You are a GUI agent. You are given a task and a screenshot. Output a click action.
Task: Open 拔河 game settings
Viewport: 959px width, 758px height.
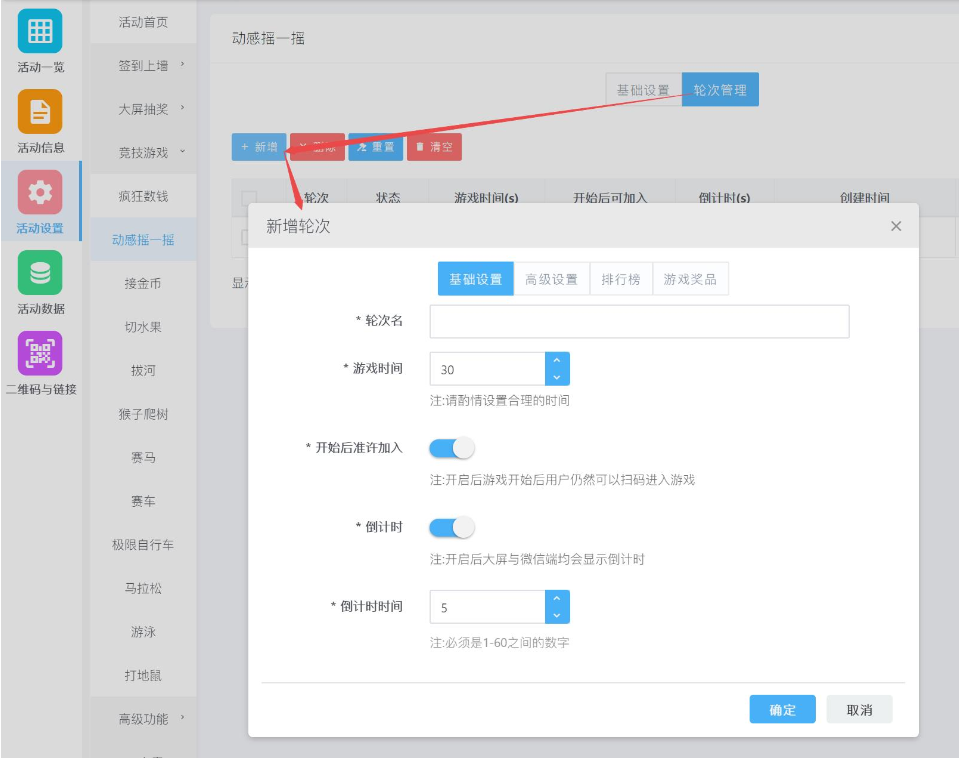tap(144, 370)
